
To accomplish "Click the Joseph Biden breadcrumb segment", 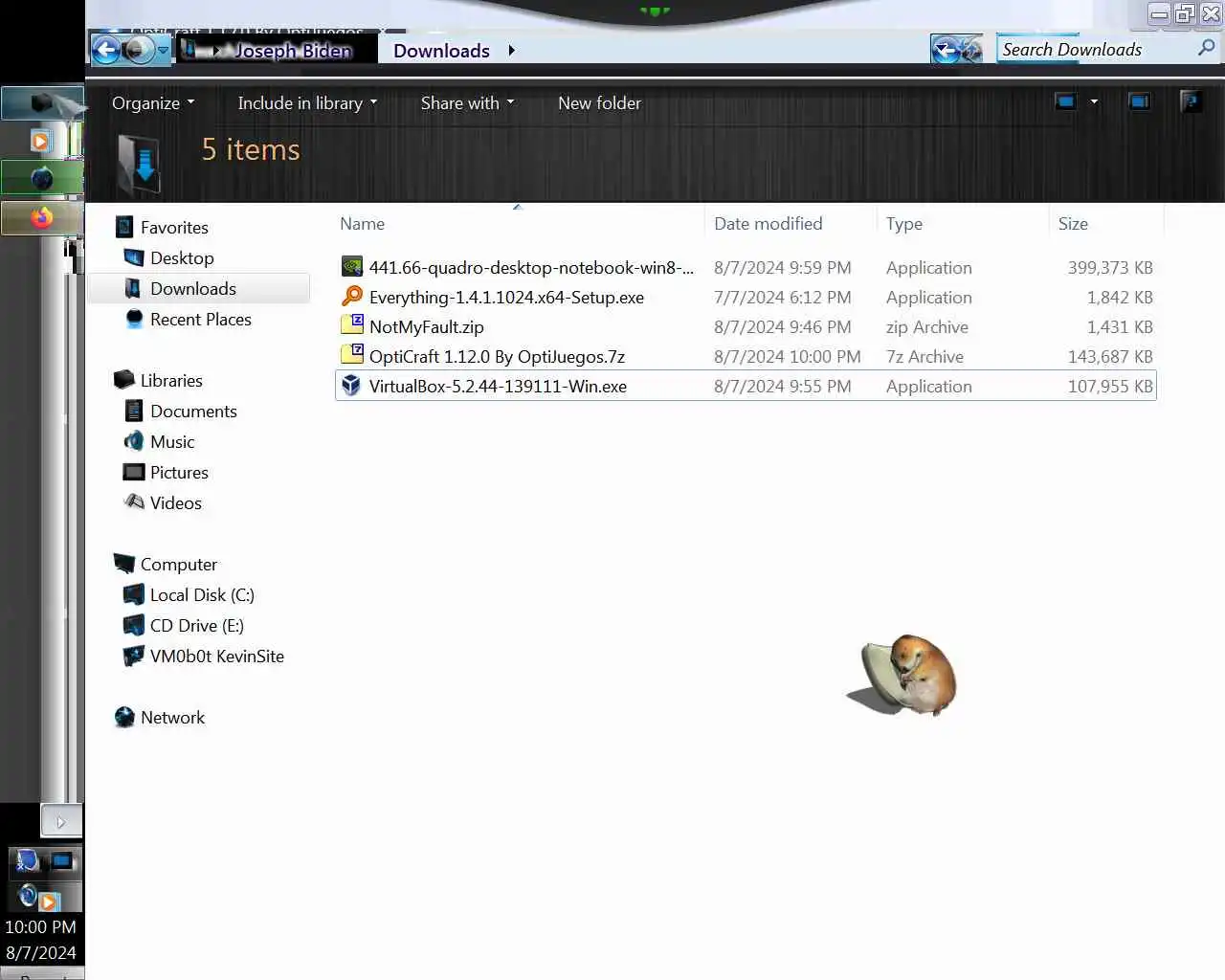I will pyautogui.click(x=293, y=51).
